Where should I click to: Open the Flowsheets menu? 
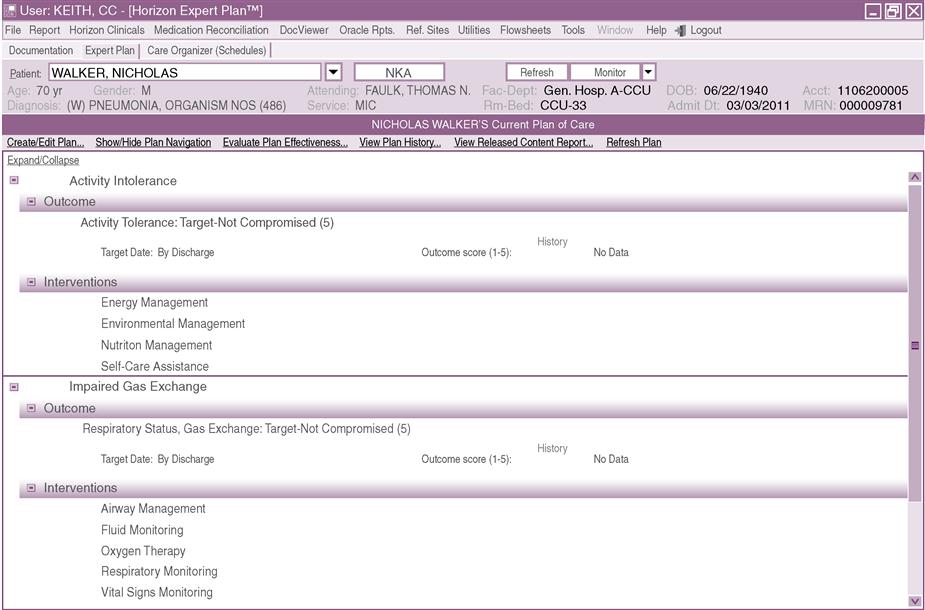click(x=525, y=30)
